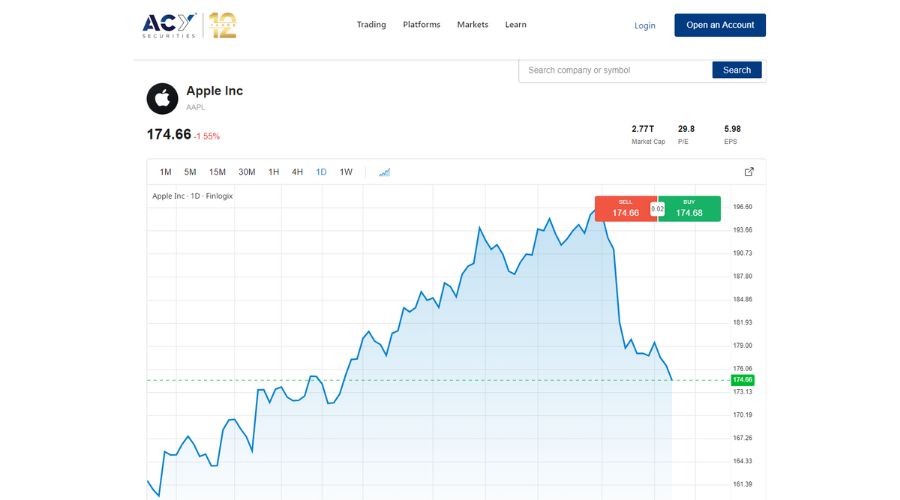
Task: Switch chart to 1H interval
Action: [273, 172]
